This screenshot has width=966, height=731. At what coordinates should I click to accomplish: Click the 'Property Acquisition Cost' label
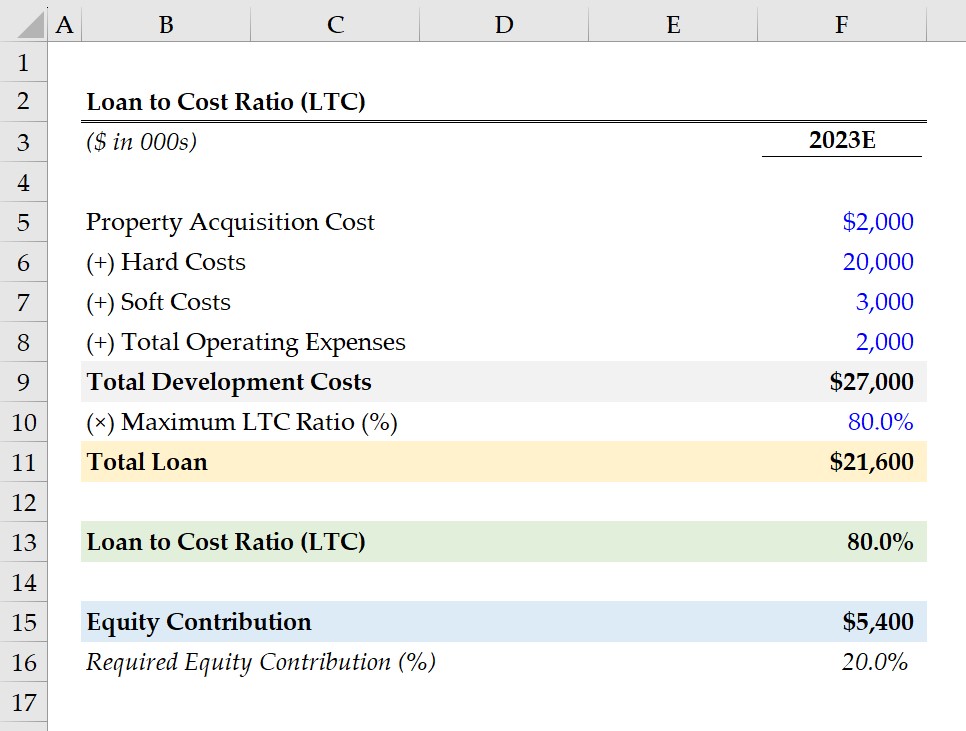(230, 222)
